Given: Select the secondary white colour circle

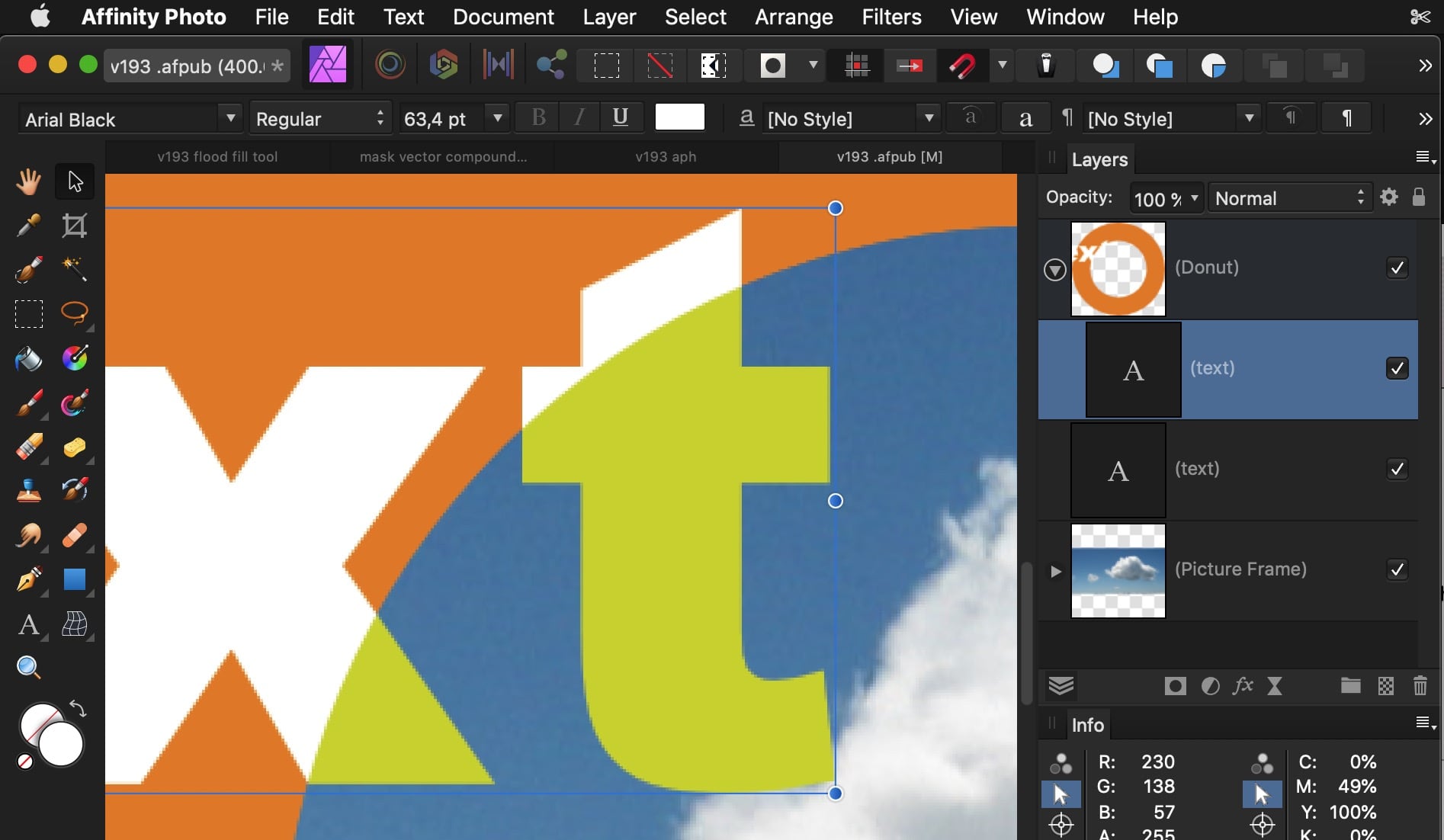Looking at the screenshot, I should (61, 744).
